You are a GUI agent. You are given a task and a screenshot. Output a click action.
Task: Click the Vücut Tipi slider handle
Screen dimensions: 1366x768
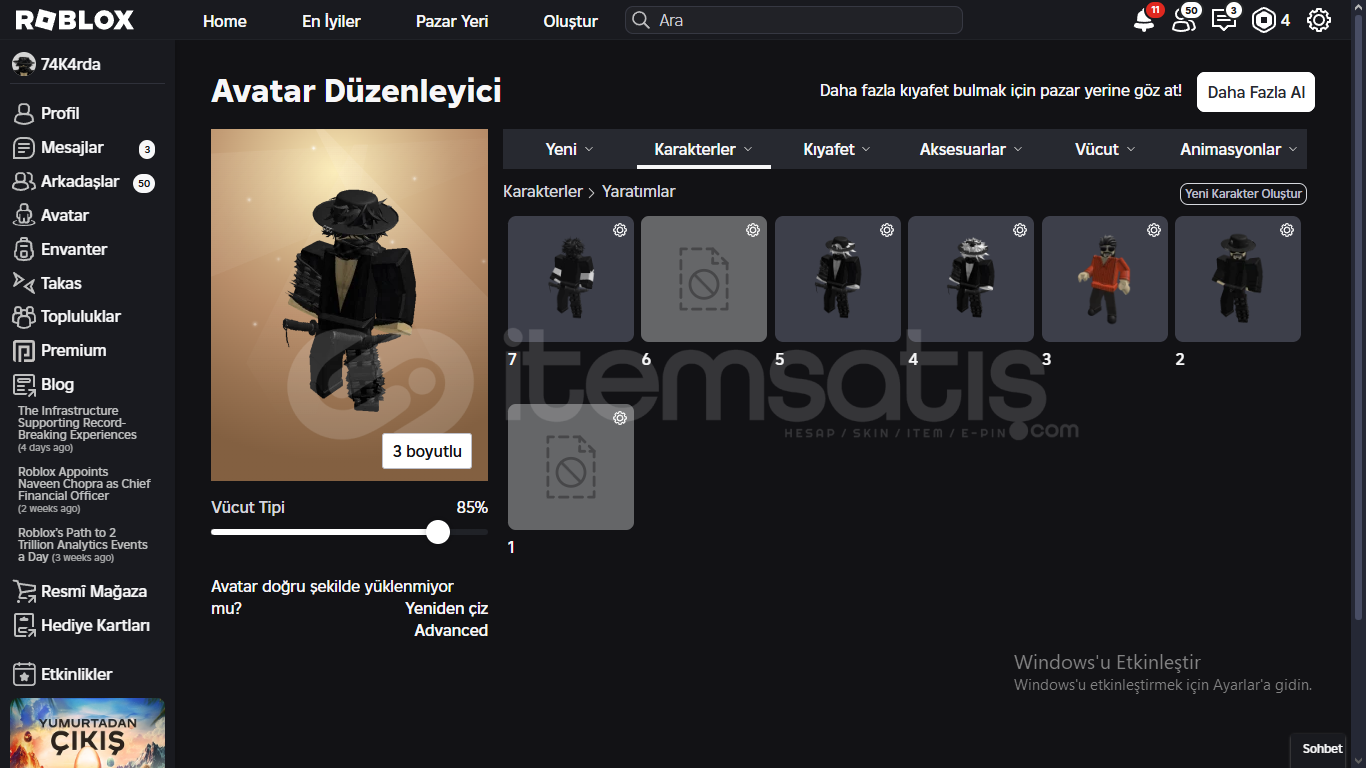[x=438, y=532]
